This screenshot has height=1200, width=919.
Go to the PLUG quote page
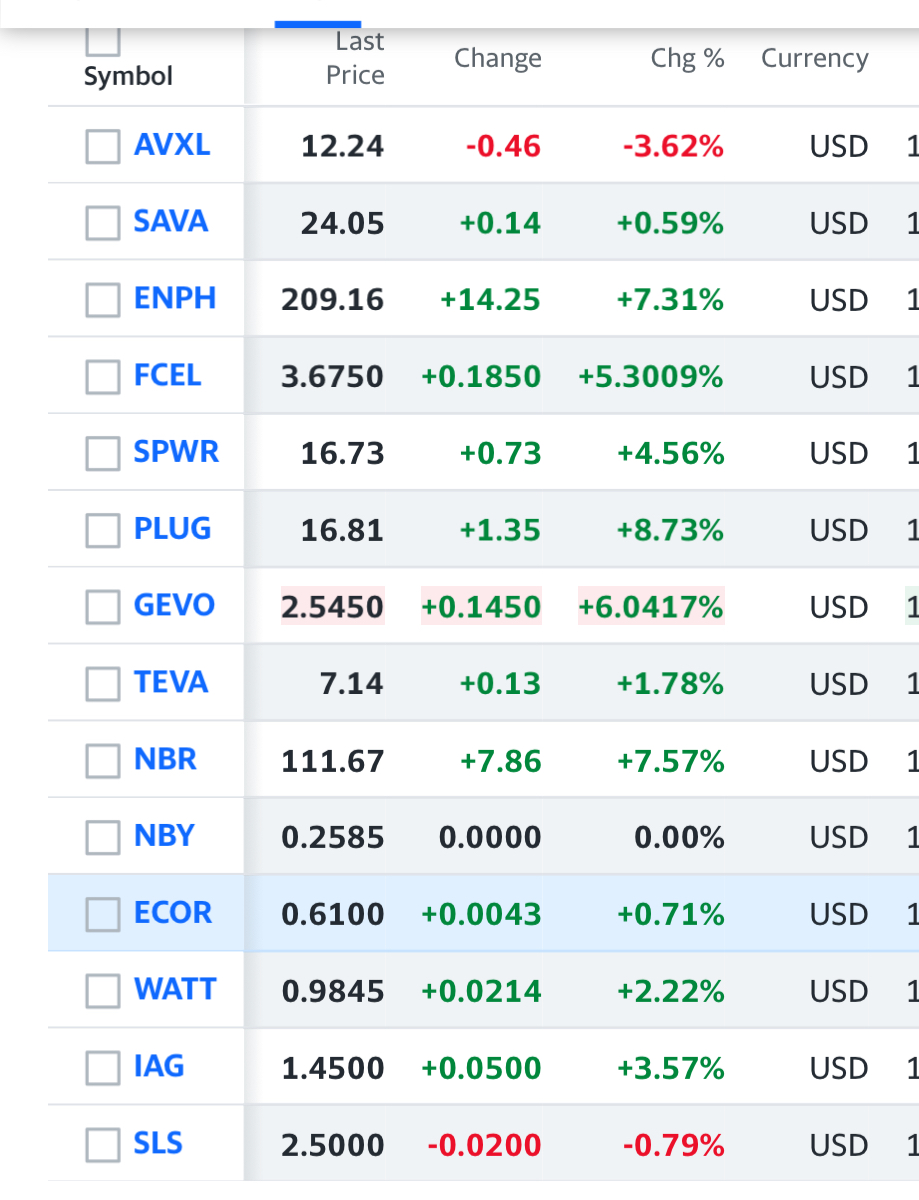(x=173, y=528)
